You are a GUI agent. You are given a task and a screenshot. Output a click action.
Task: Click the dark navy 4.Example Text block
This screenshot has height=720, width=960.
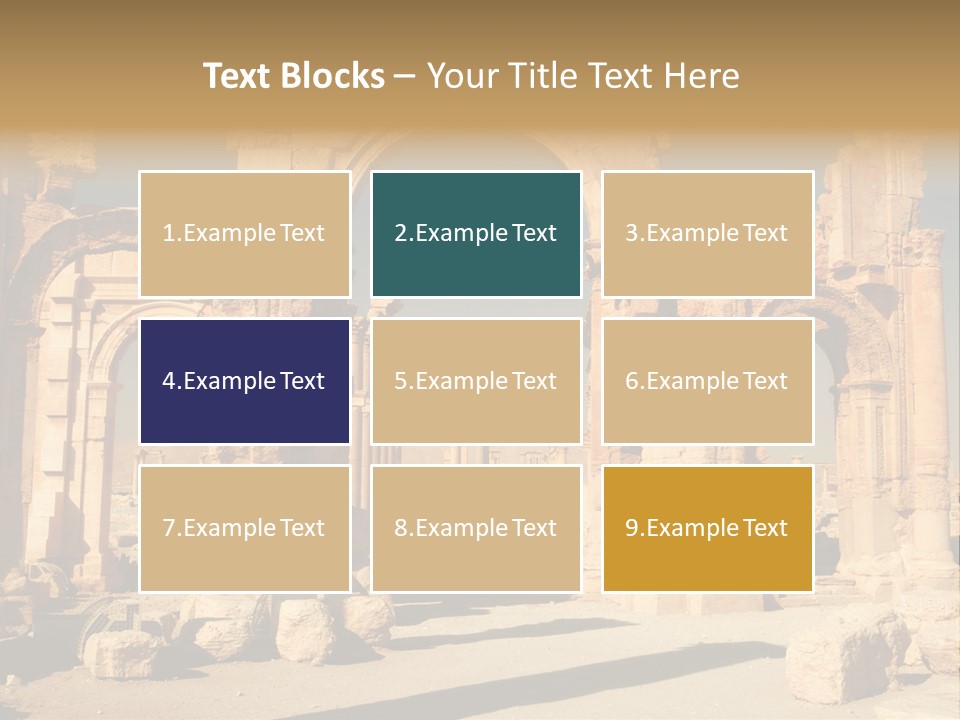coord(244,381)
